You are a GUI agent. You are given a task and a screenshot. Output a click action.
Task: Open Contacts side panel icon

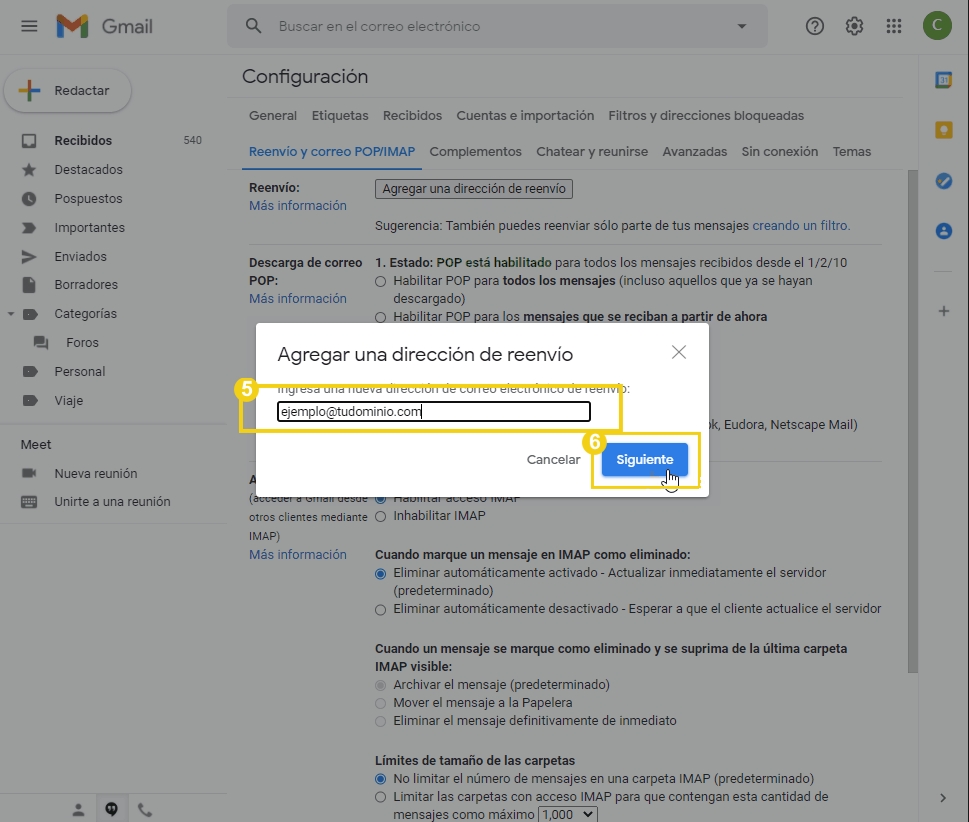[x=943, y=231]
